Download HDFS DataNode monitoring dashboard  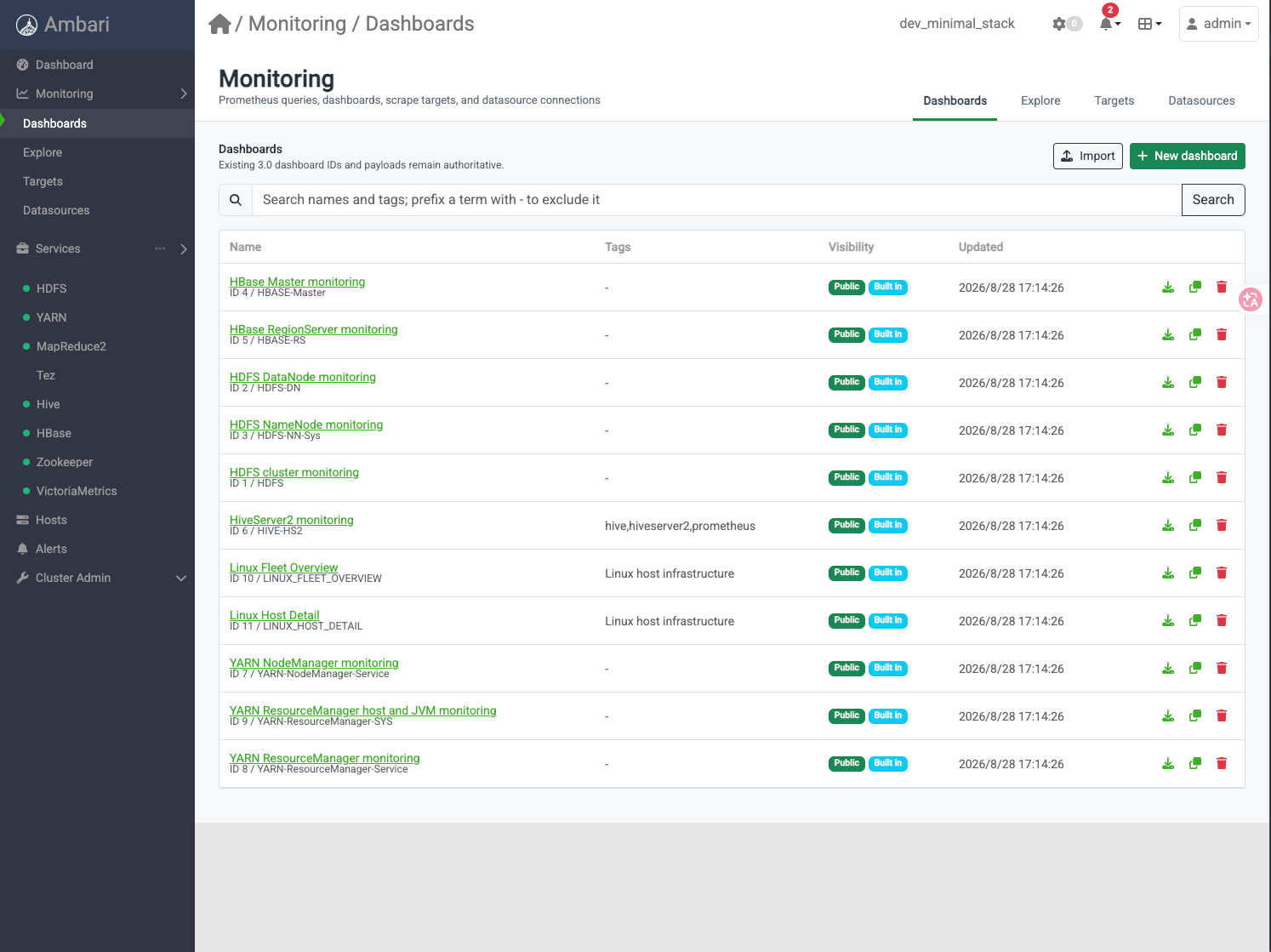[x=1168, y=383]
